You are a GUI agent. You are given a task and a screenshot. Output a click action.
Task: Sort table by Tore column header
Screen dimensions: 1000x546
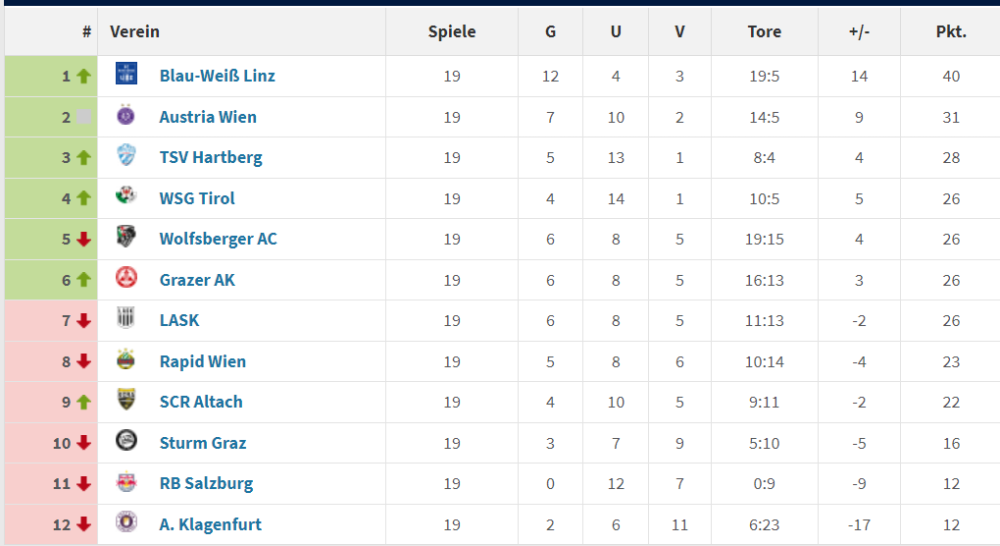pyautogui.click(x=764, y=32)
